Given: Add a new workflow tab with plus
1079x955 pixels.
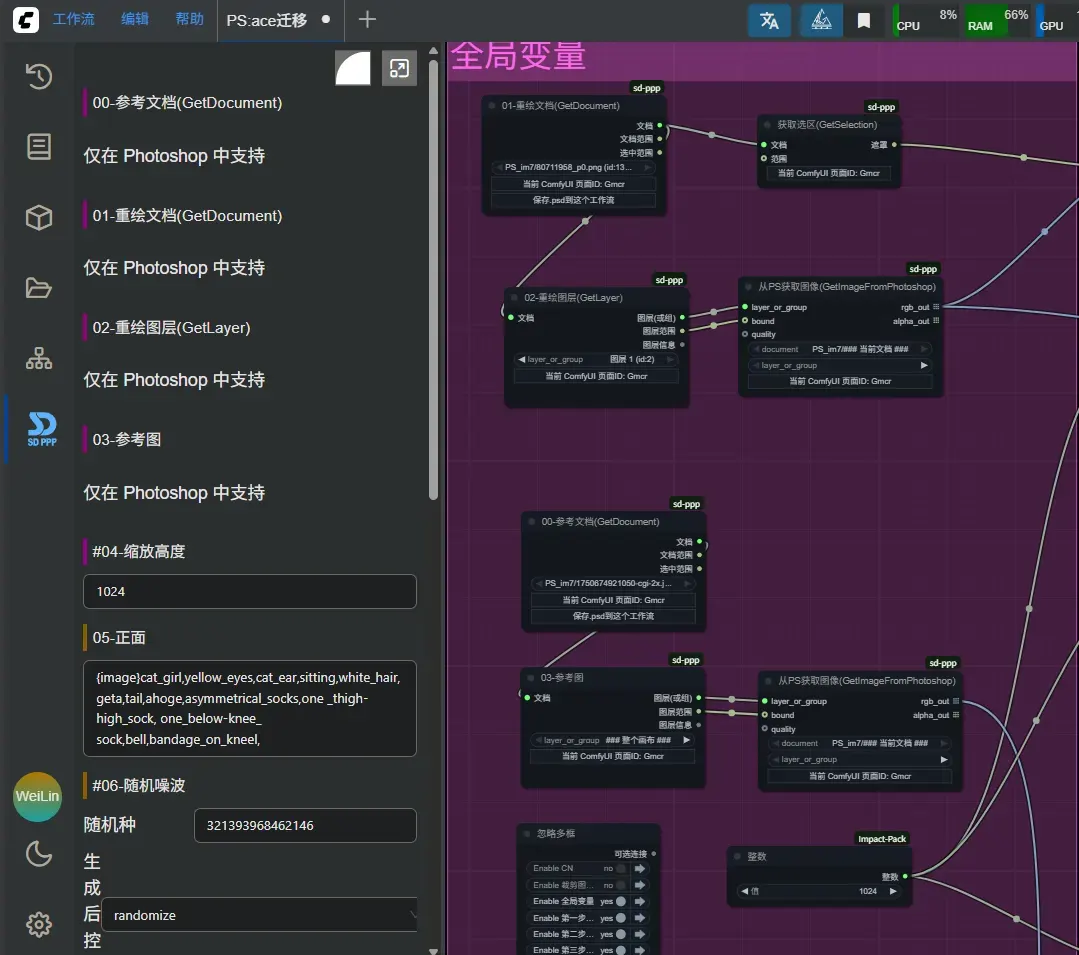Looking at the screenshot, I should [x=367, y=19].
